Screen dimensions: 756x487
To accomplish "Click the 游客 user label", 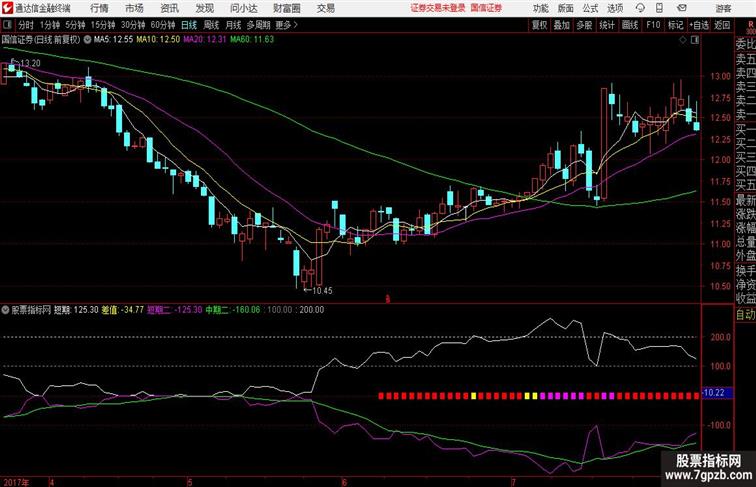I will tap(723, 8).
